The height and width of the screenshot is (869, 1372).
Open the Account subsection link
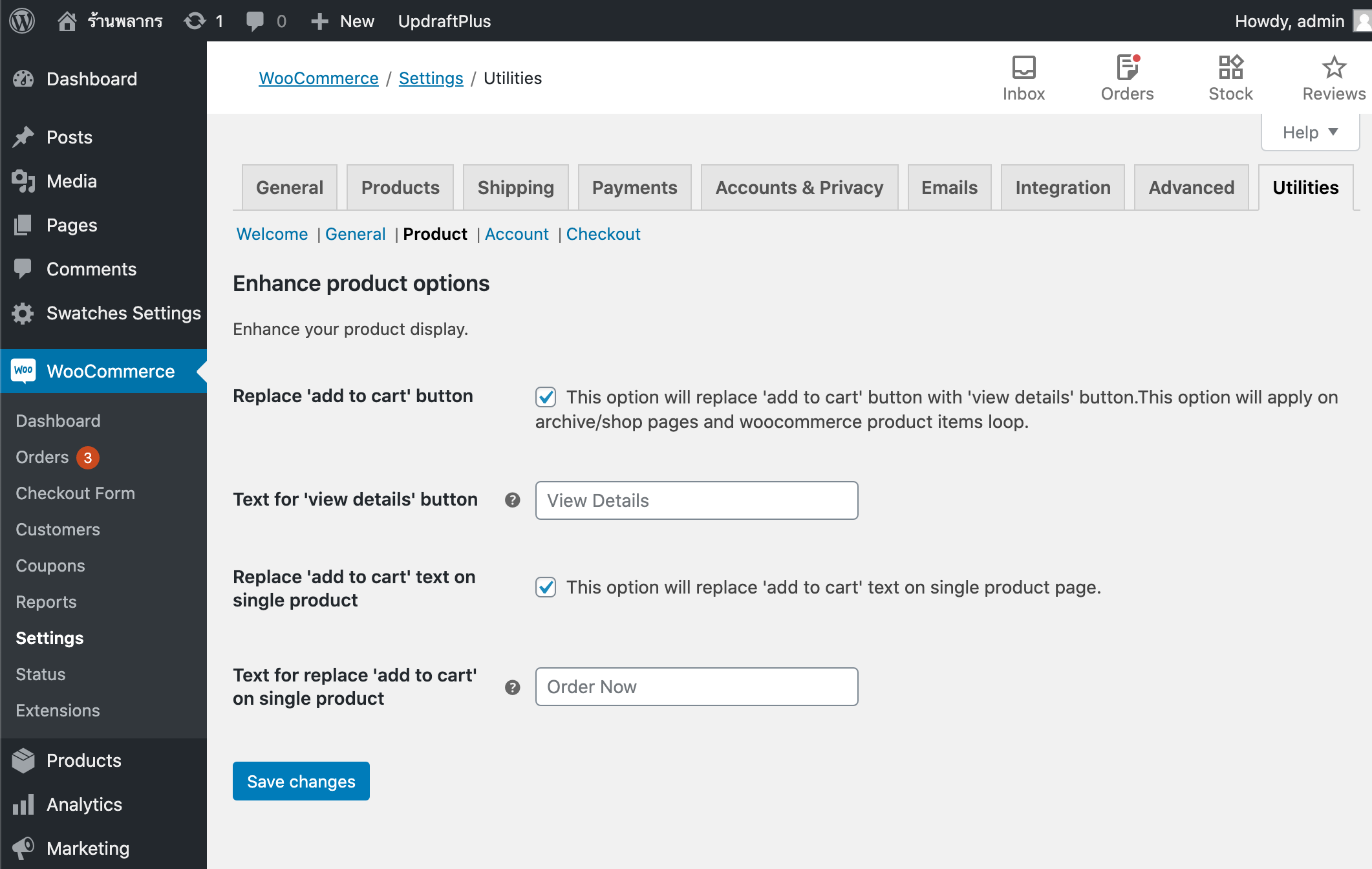517,234
